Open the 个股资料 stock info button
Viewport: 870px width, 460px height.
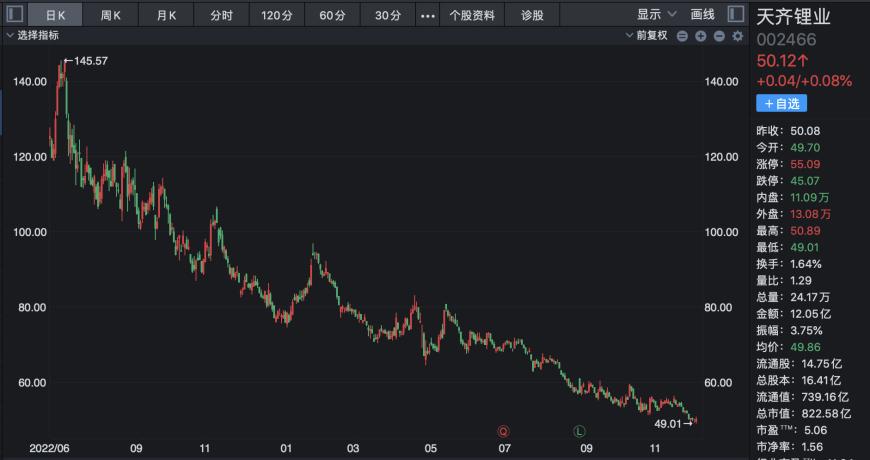472,16
